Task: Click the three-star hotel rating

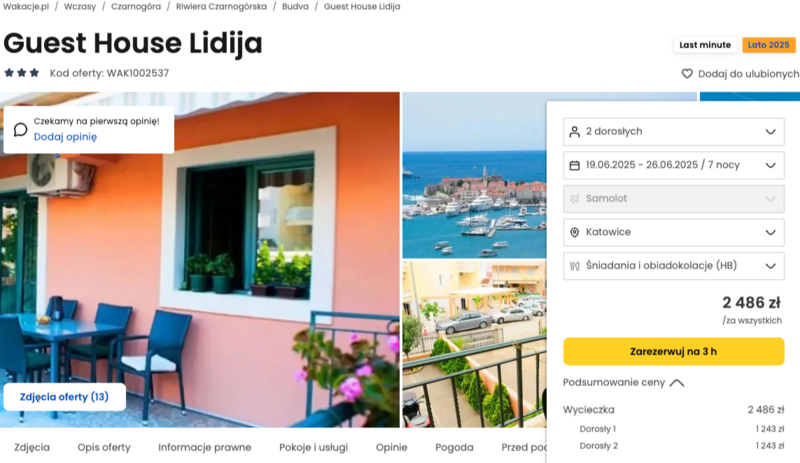Action: (x=22, y=72)
